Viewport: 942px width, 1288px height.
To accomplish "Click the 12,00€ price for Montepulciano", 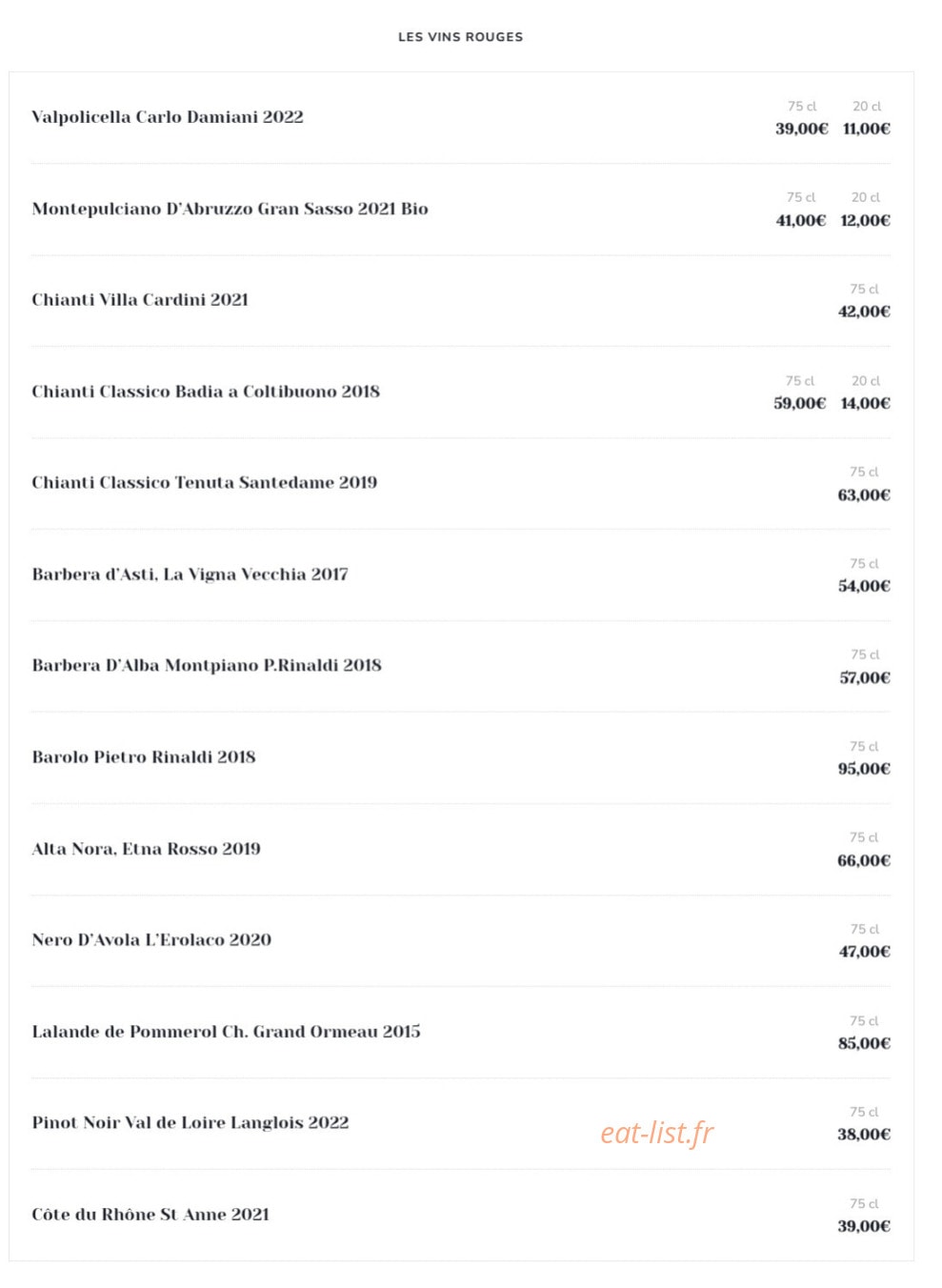I will click(865, 220).
